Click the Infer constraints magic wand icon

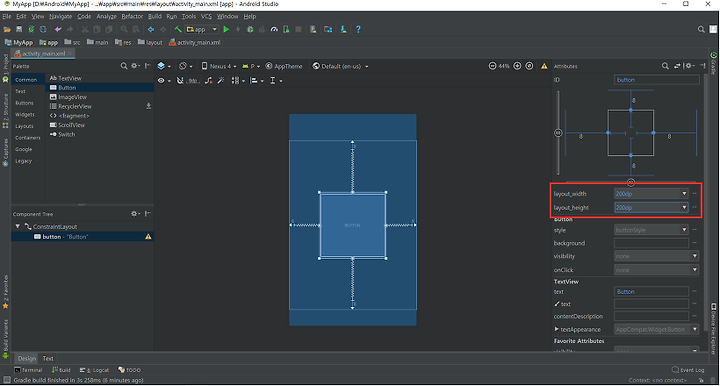click(x=221, y=81)
